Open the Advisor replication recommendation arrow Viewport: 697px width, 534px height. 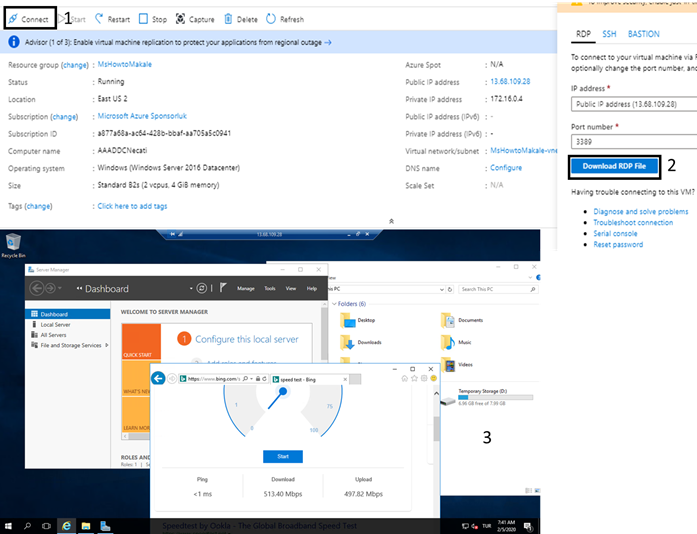click(328, 42)
